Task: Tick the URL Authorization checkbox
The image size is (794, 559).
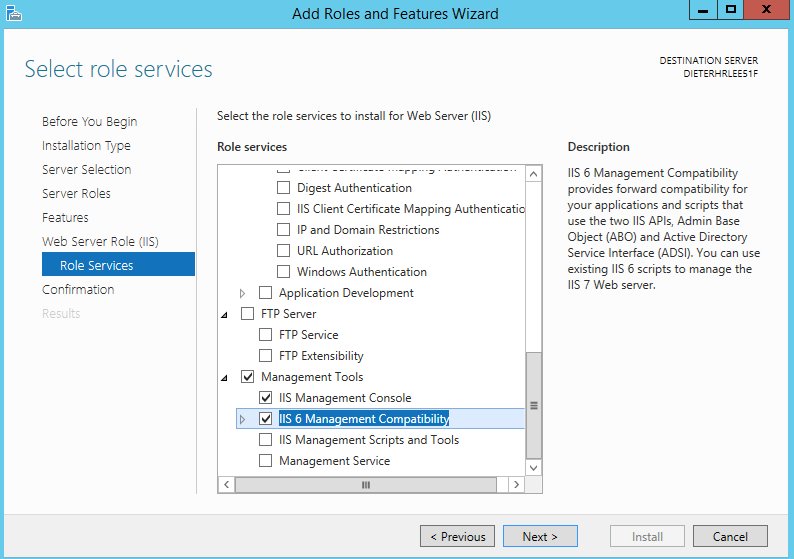Action: point(284,251)
